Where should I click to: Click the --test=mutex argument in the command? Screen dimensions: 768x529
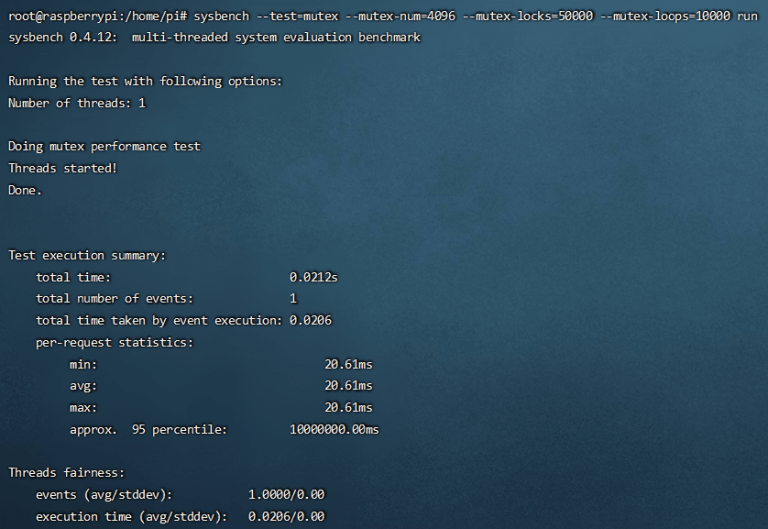[x=300, y=16]
